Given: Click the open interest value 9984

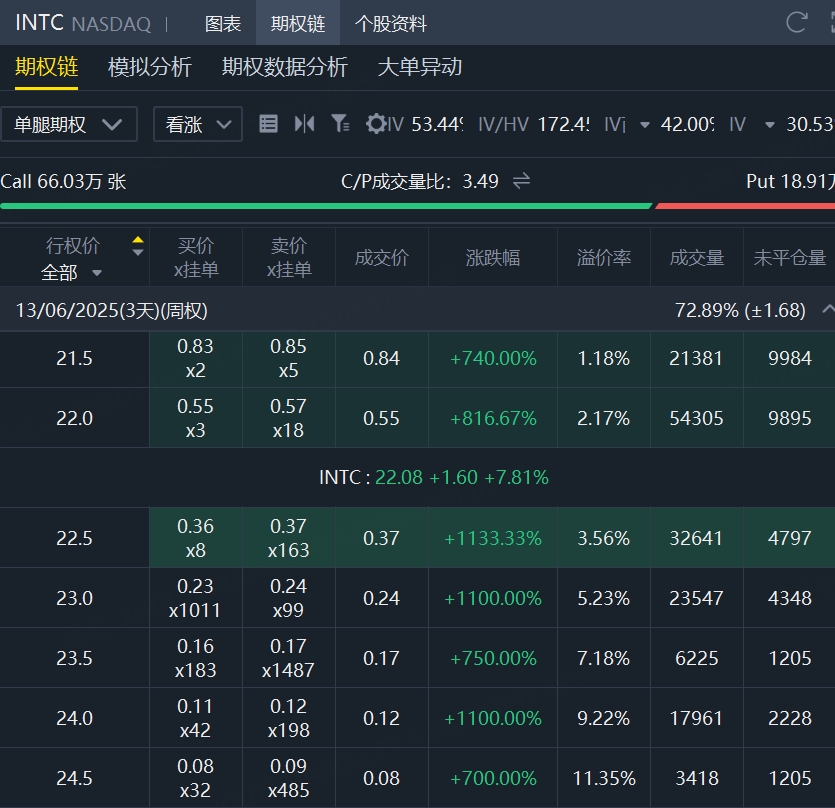Looking at the screenshot, I should point(790,358).
